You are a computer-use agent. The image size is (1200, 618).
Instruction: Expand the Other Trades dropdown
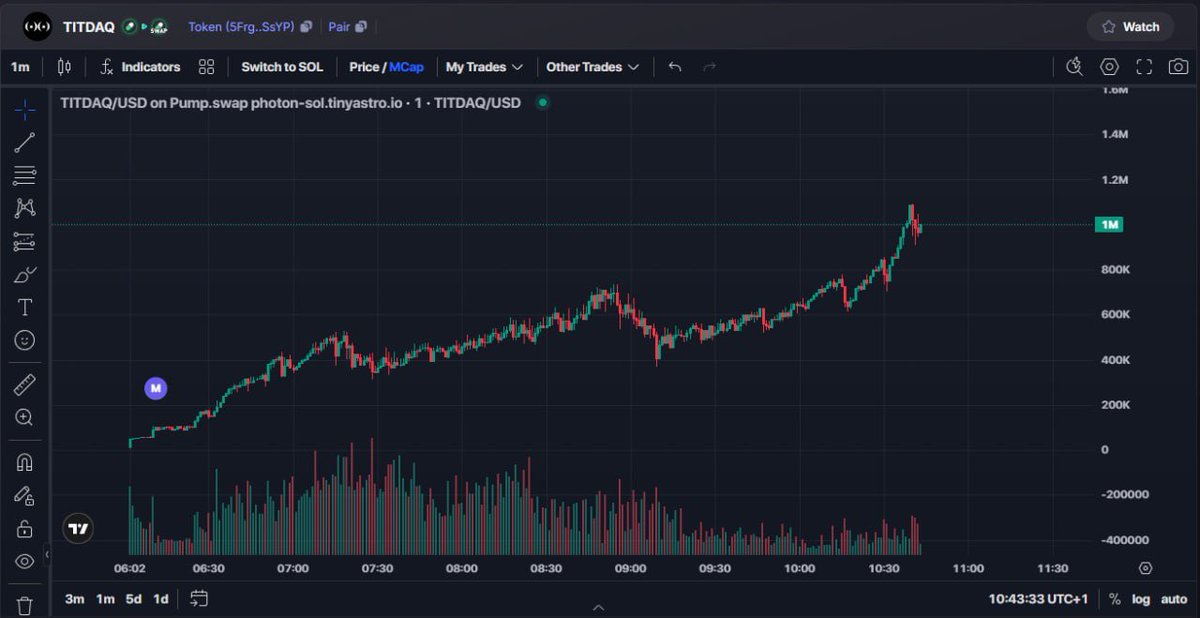click(592, 67)
